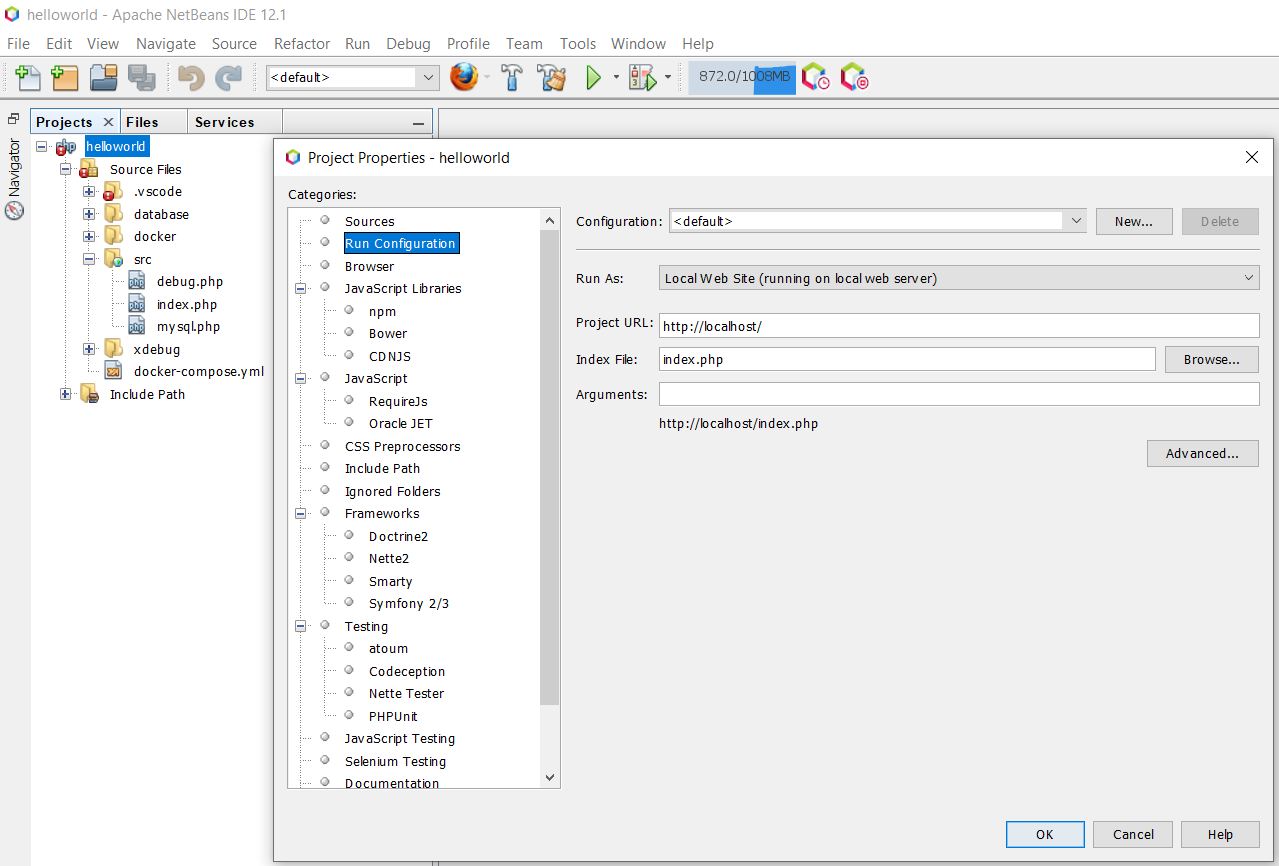
Task: Click the Debug Project icon
Action: pos(641,77)
